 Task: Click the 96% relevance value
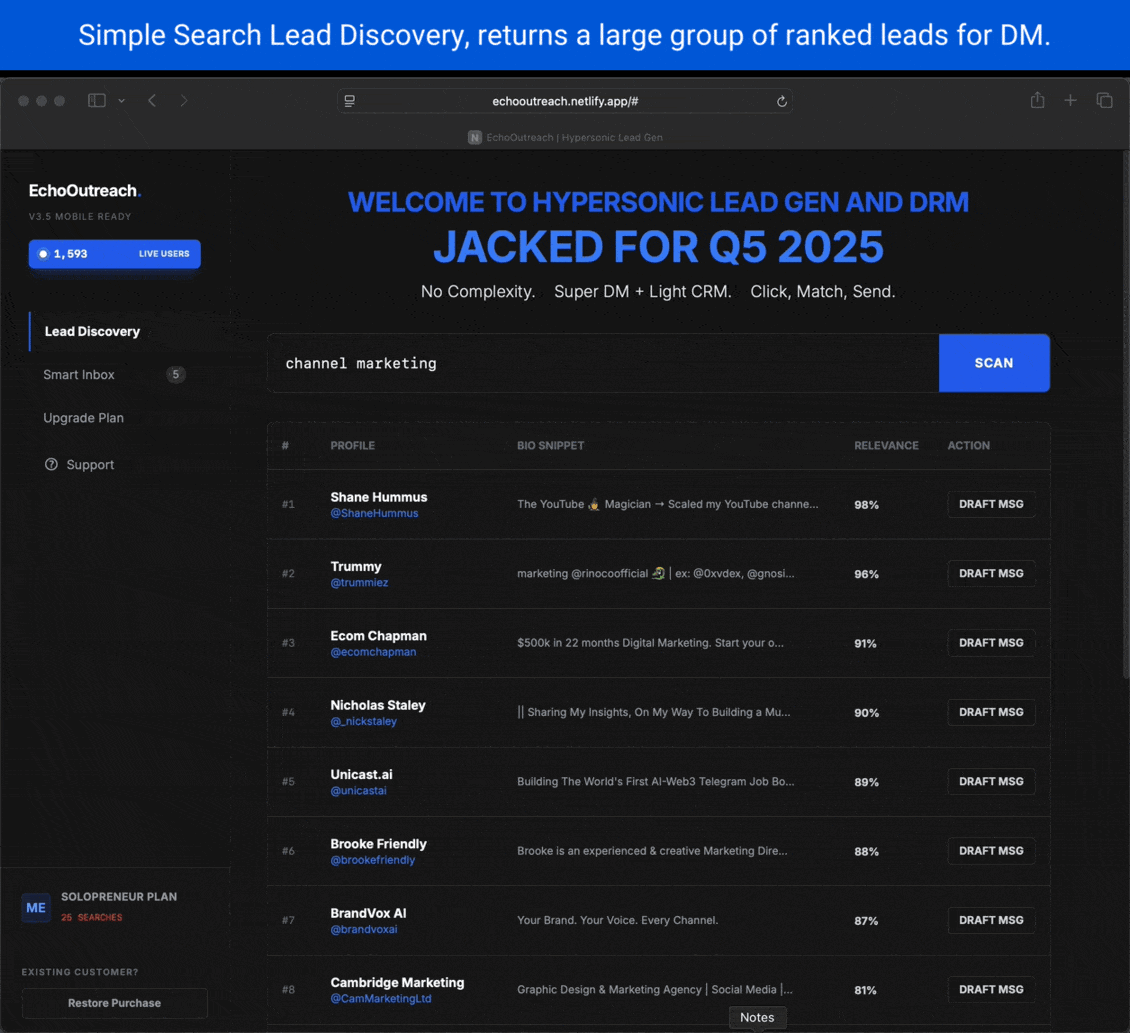point(866,574)
